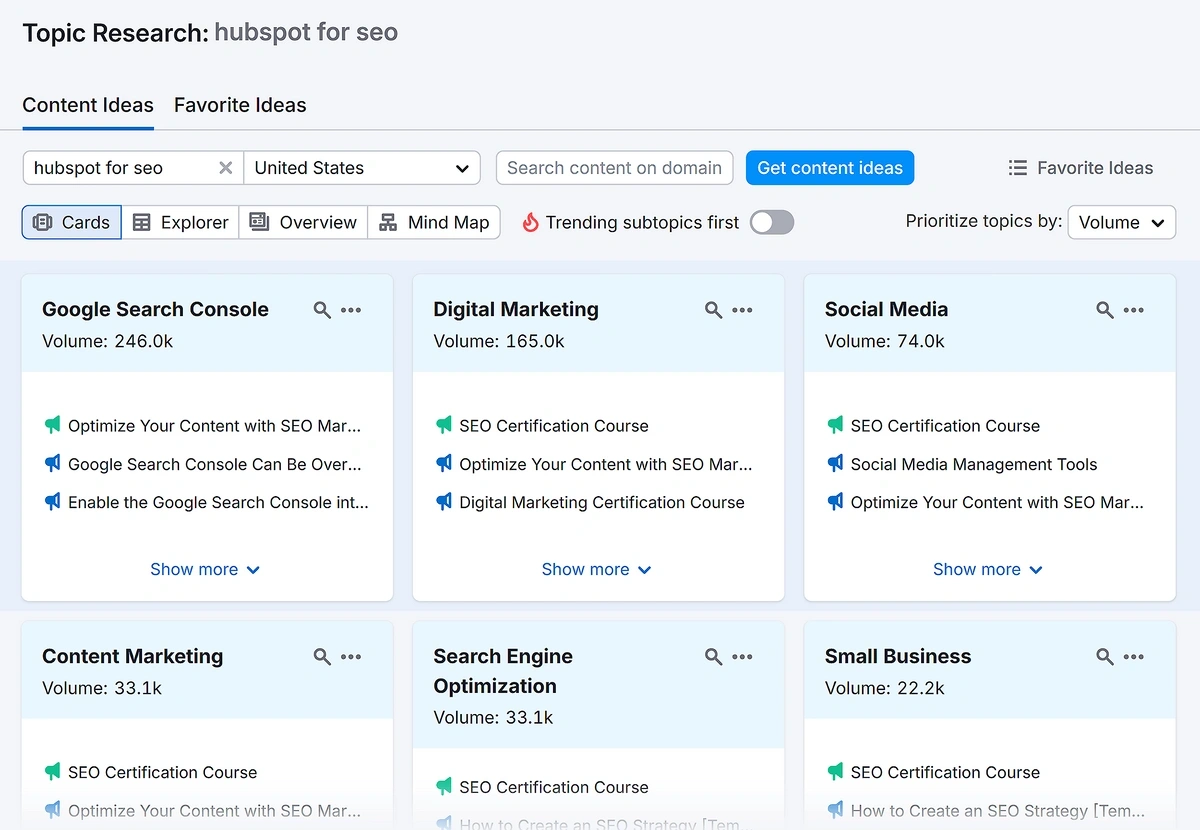The image size is (1200, 830).
Task: Open Google Search Console Can Be Over headline
Action: pos(215,464)
